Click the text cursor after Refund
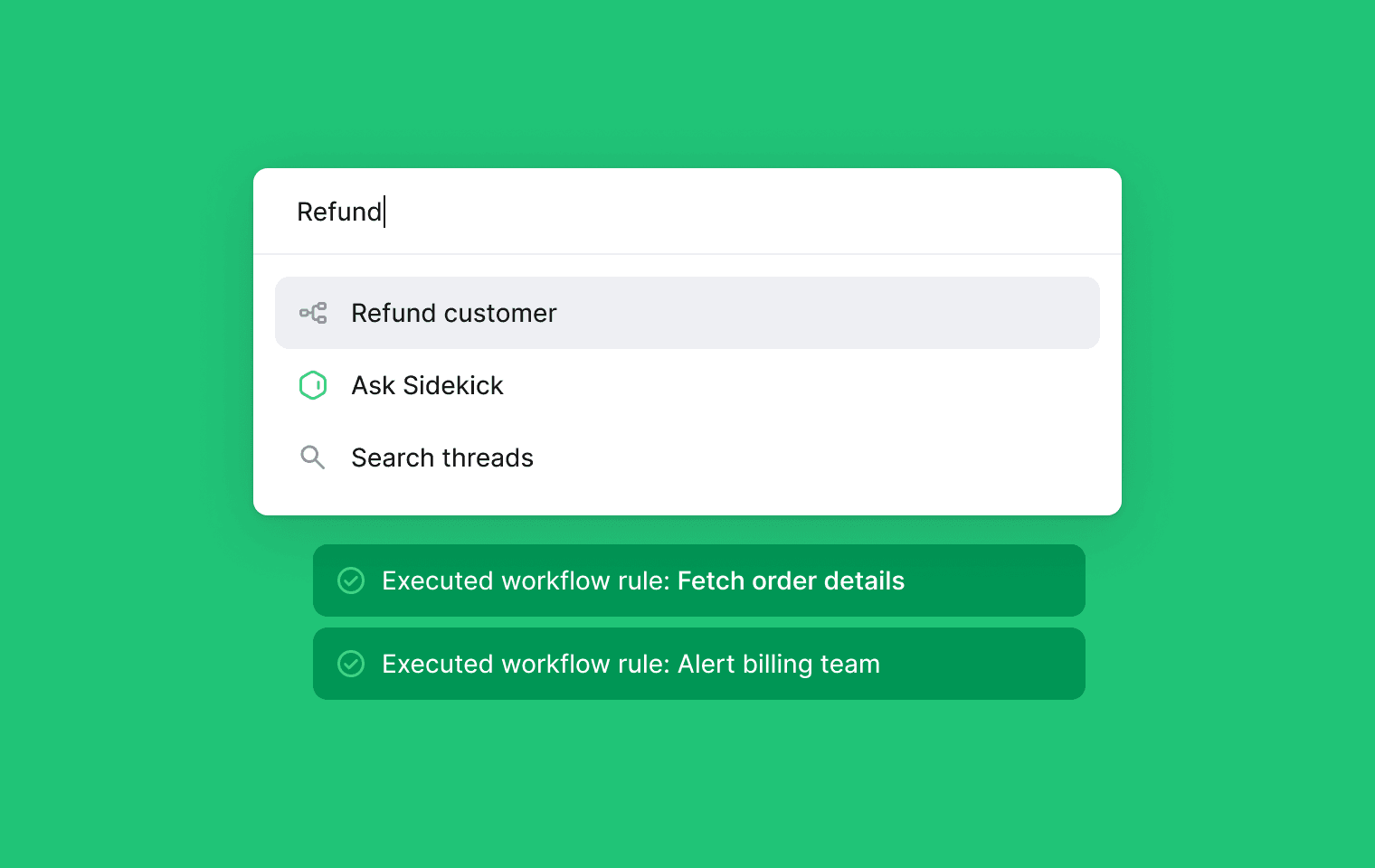The image size is (1375, 868). click(384, 212)
